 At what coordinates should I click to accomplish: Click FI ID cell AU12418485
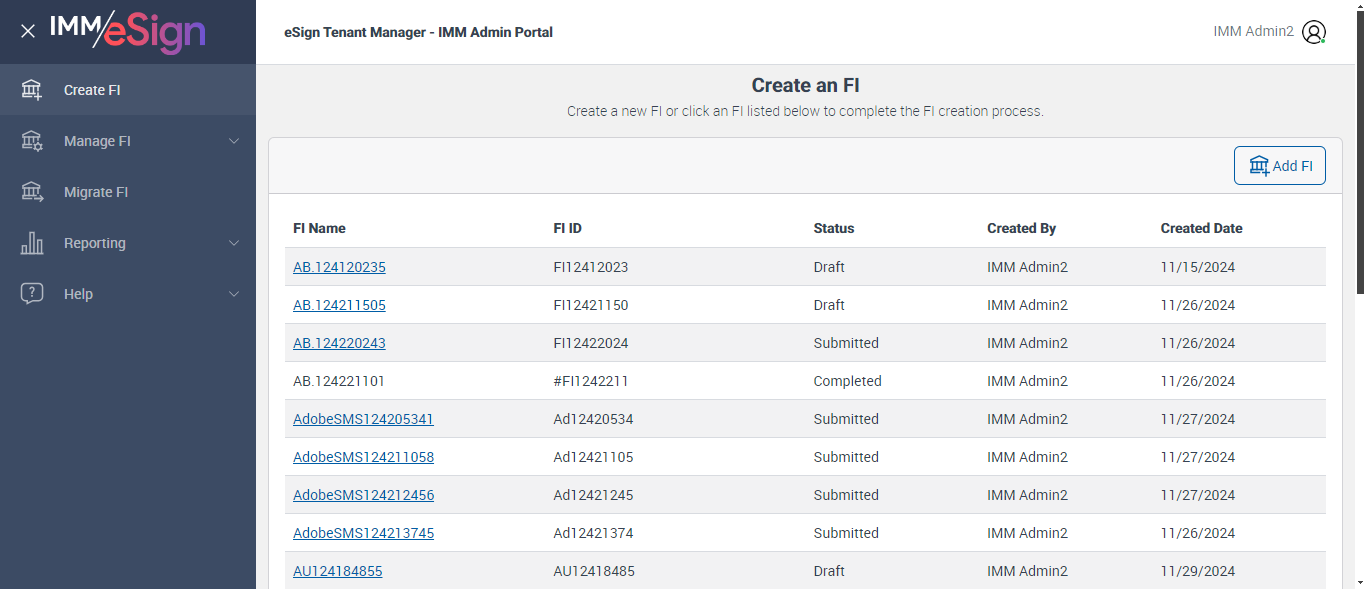(594, 571)
